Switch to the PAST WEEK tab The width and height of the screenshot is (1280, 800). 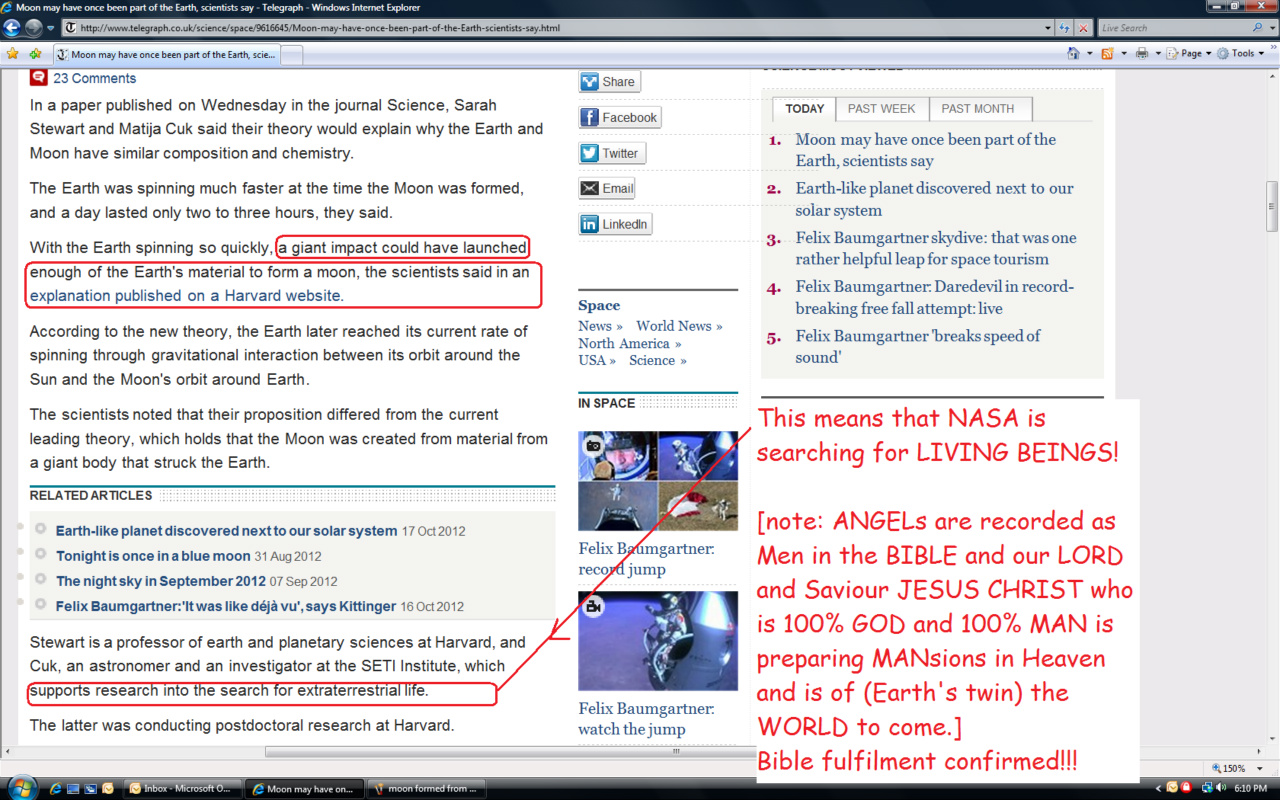click(x=881, y=109)
